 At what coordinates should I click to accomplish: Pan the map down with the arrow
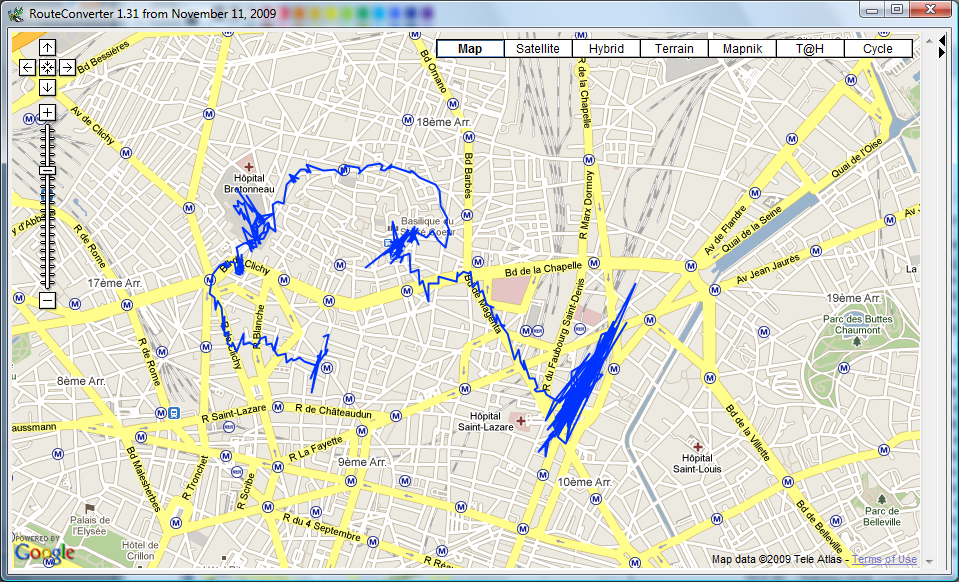(x=48, y=87)
